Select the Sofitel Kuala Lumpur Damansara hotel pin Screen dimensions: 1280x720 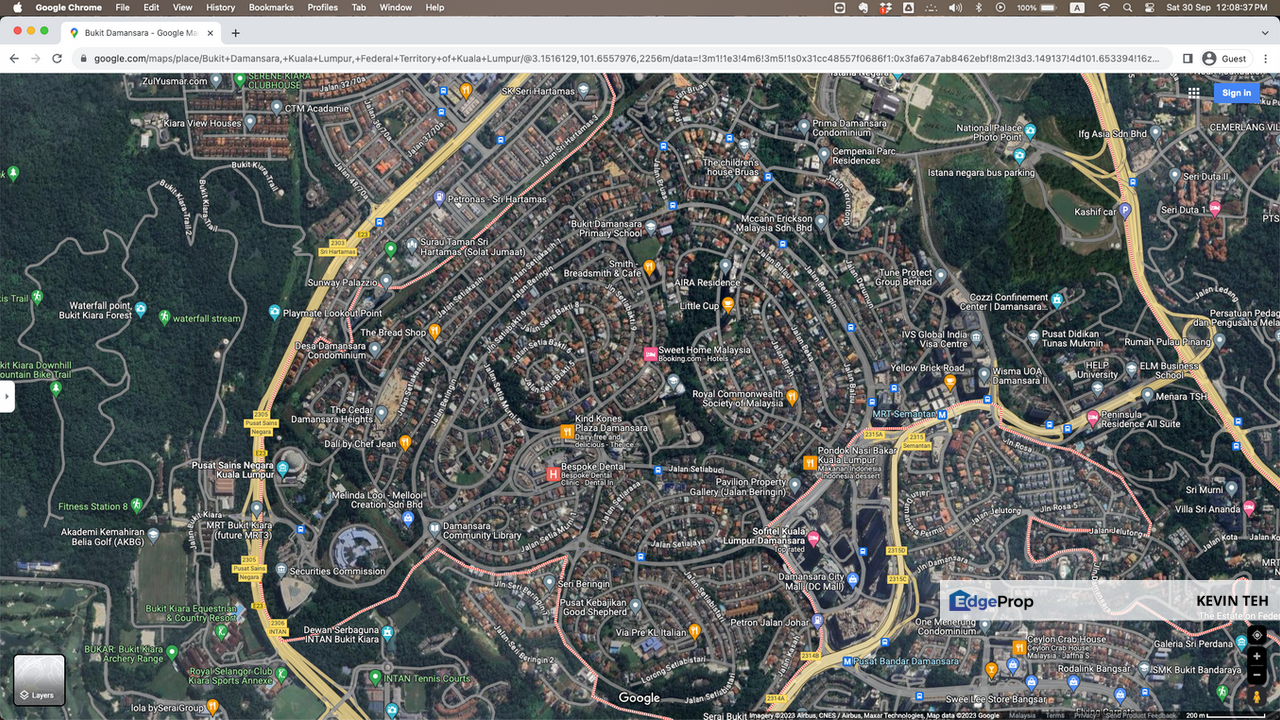[813, 539]
